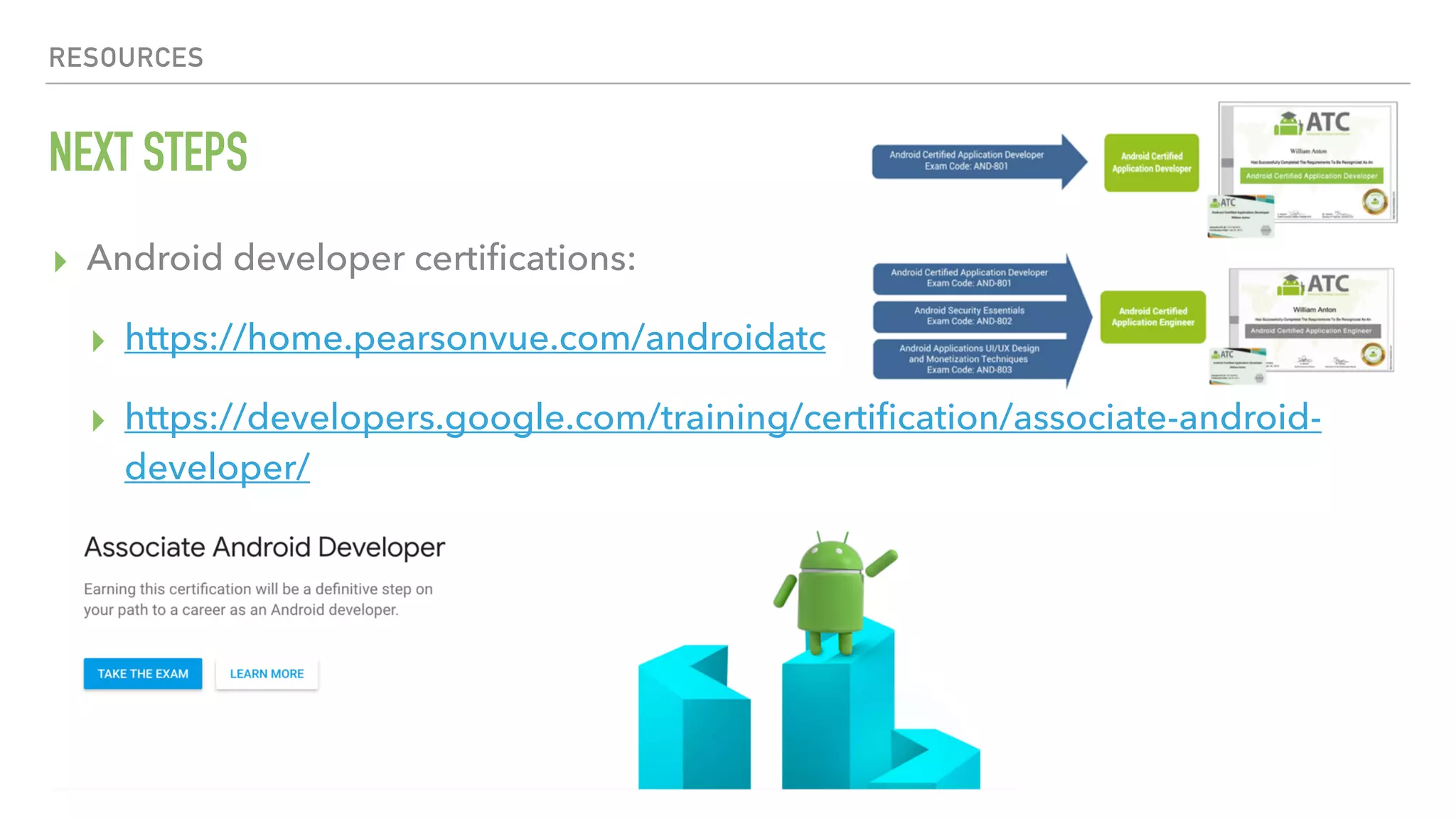Click the single AND-801 exam arrow

pyautogui.click(x=979, y=161)
